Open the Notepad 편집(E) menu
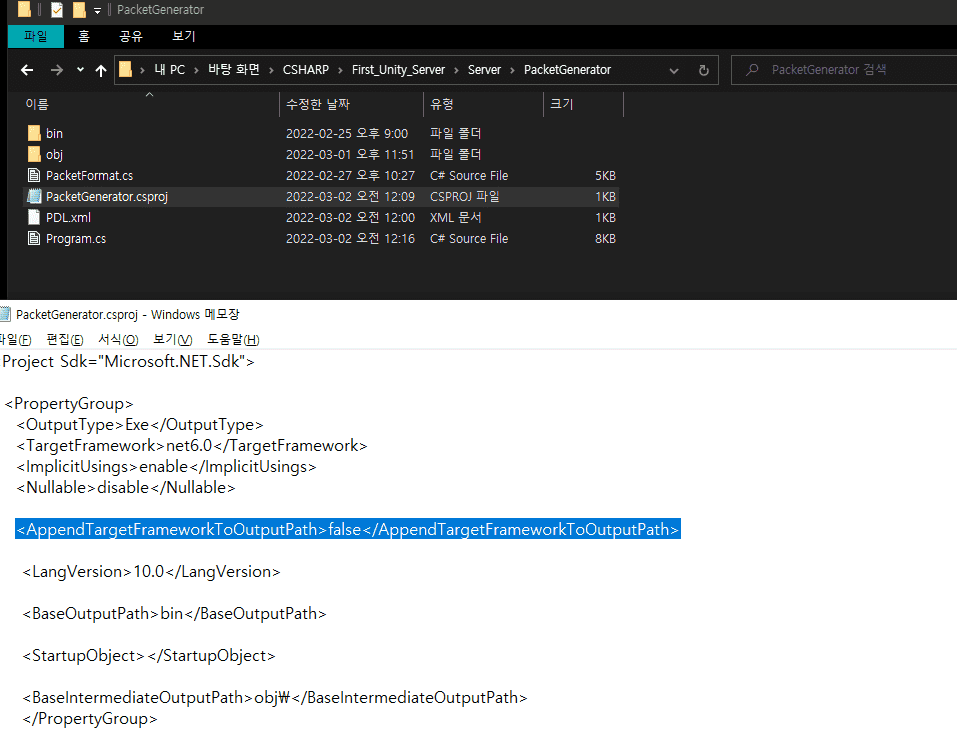Image resolution: width=957 pixels, height=750 pixels. (65, 339)
